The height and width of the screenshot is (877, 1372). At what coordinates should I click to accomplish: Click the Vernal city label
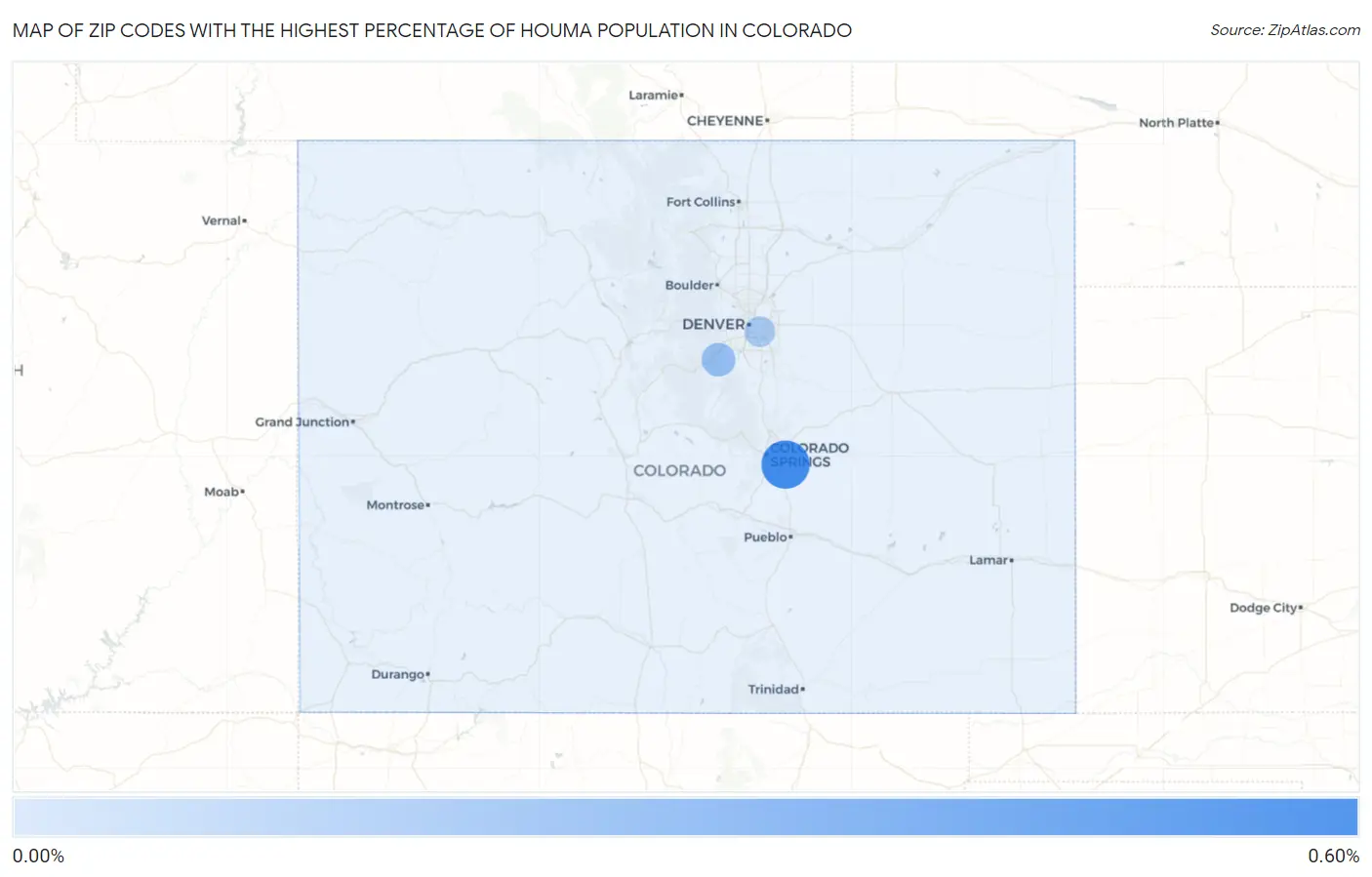222,221
